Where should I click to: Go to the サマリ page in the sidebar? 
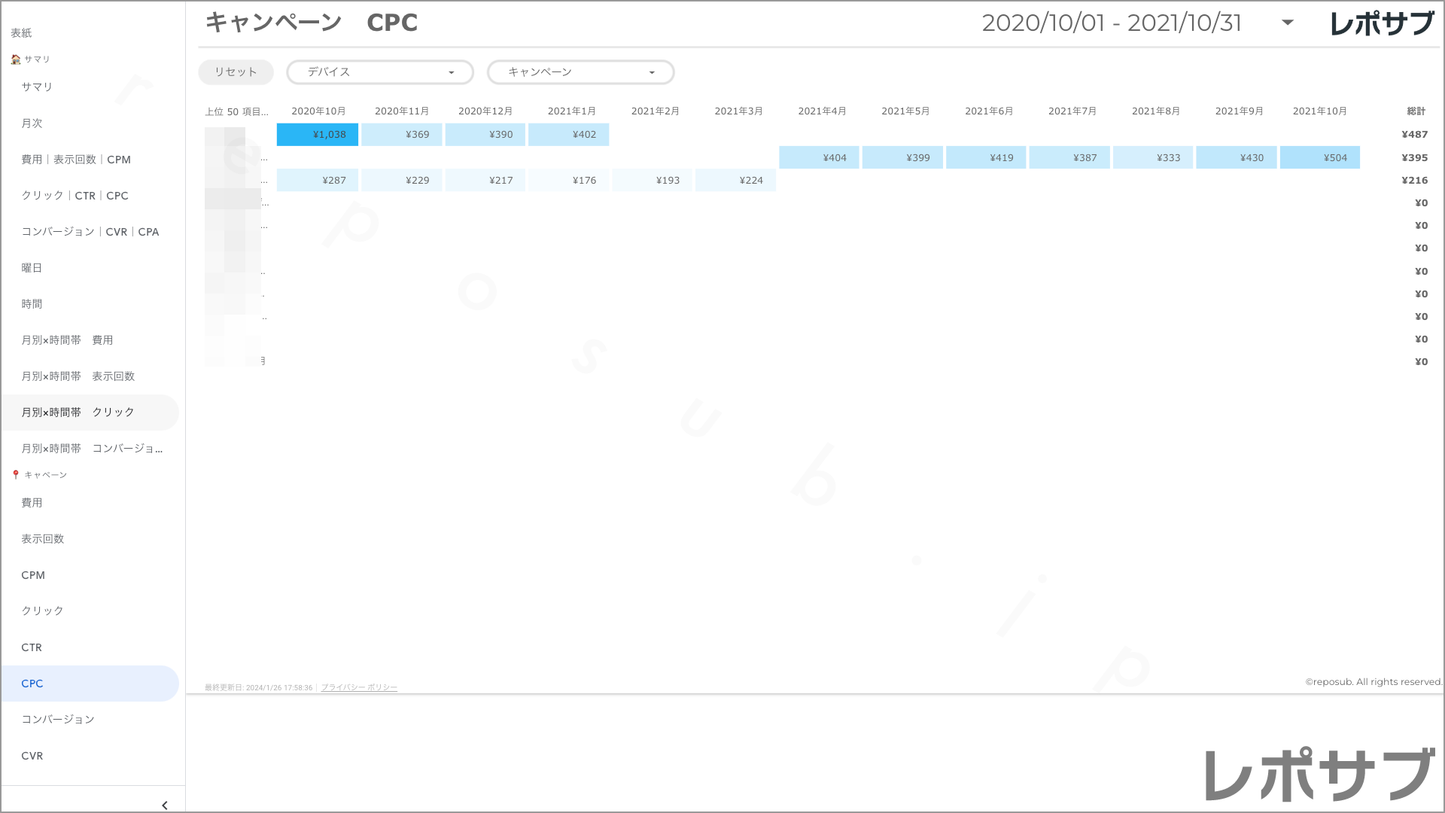[37, 87]
